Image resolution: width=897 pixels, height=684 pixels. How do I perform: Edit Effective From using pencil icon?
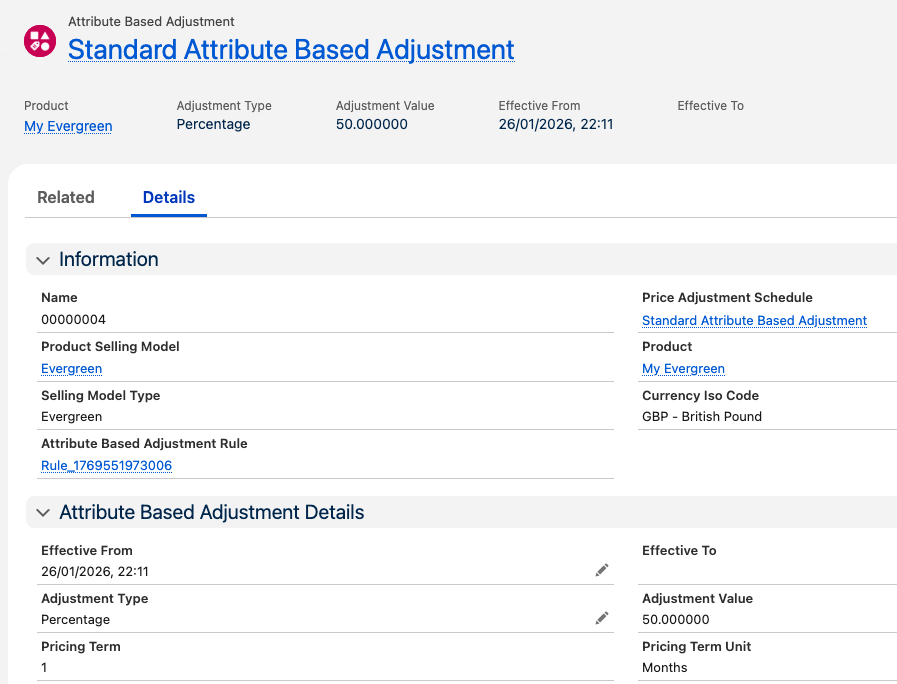click(601, 570)
